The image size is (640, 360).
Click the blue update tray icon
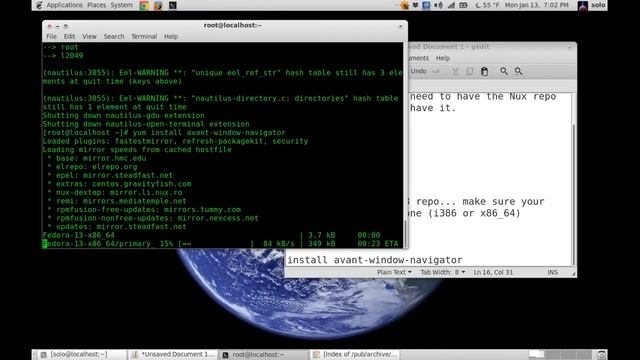click(426, 5)
